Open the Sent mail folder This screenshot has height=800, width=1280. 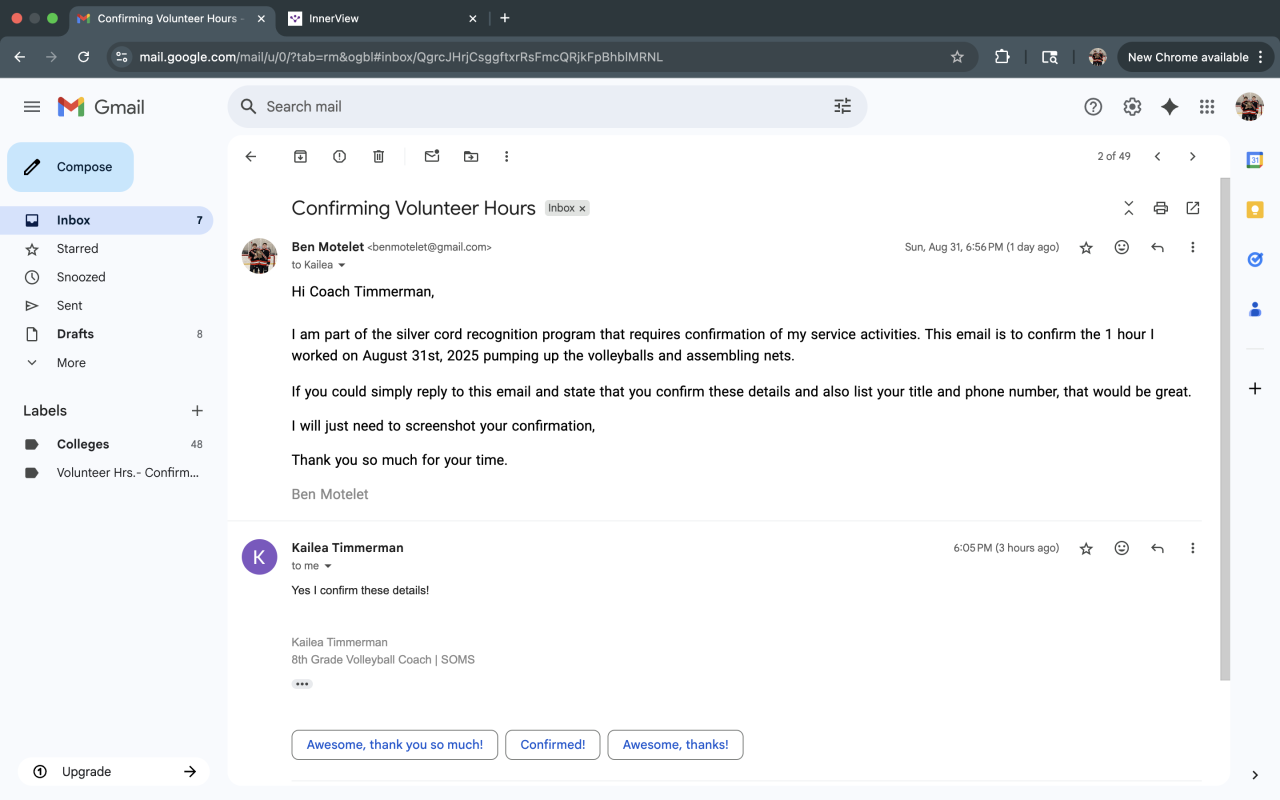point(70,306)
